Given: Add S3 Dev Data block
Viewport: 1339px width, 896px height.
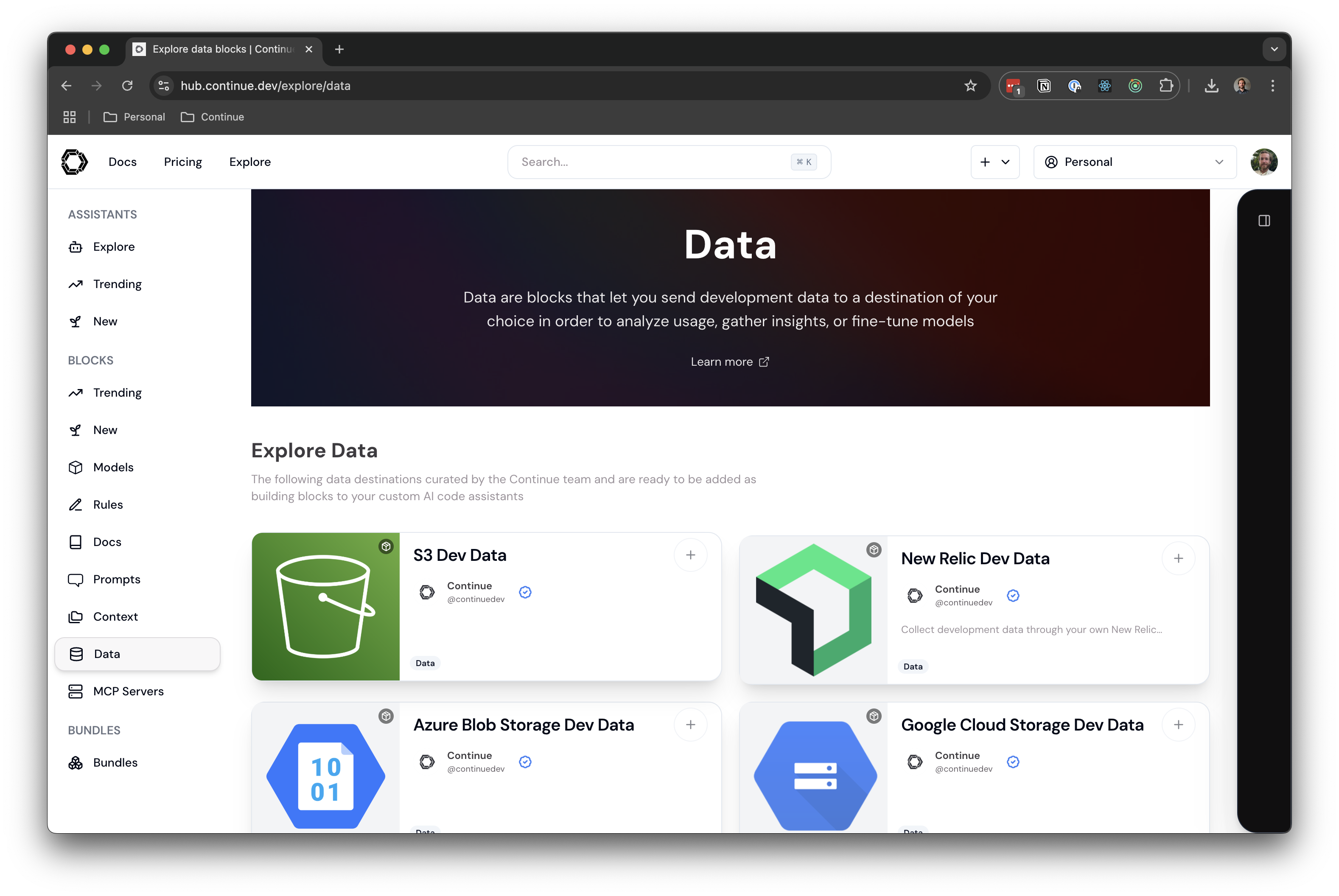Looking at the screenshot, I should [x=690, y=555].
